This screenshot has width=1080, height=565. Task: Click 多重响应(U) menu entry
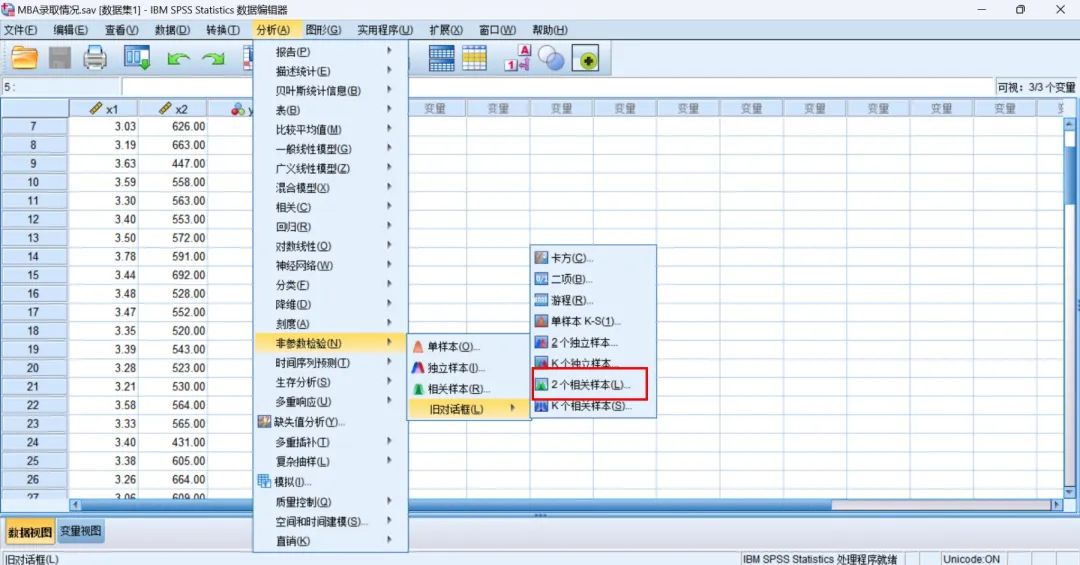[331, 402]
